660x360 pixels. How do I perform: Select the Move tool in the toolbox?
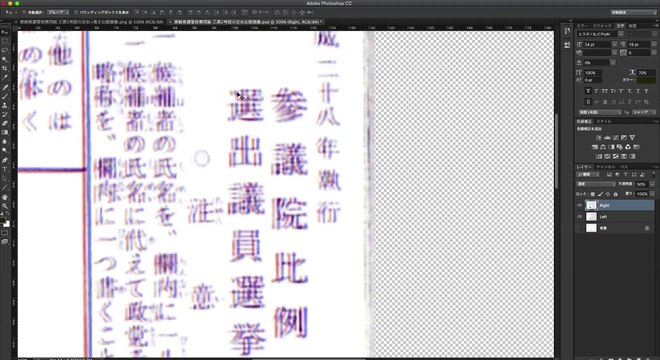coord(4,32)
